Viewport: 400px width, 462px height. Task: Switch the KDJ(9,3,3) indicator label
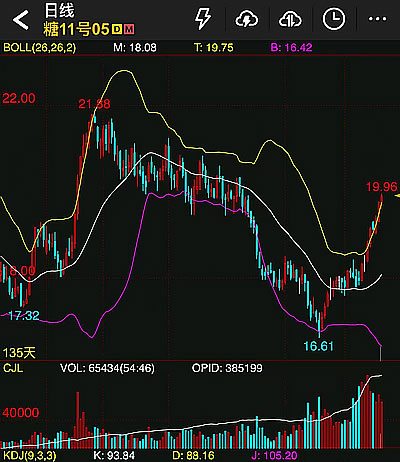[30, 455]
